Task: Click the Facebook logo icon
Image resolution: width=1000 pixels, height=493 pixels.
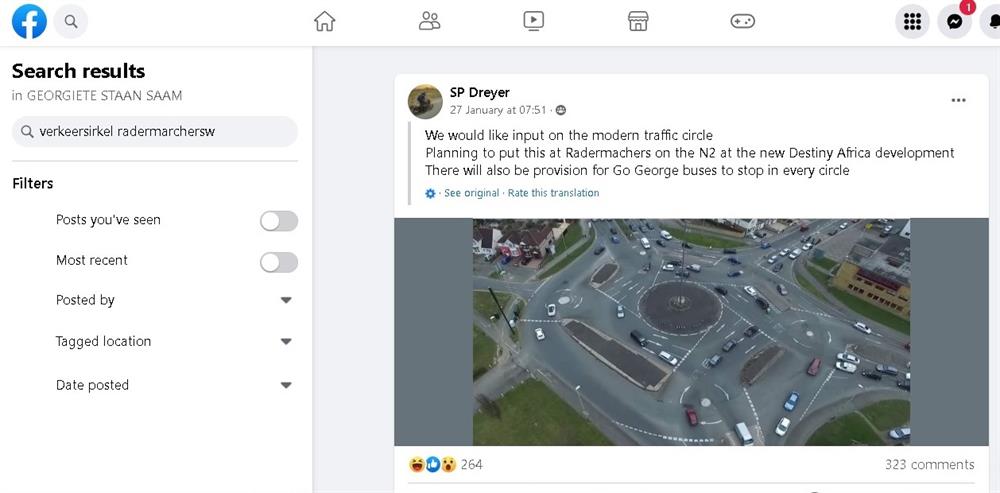Action: 29,22
